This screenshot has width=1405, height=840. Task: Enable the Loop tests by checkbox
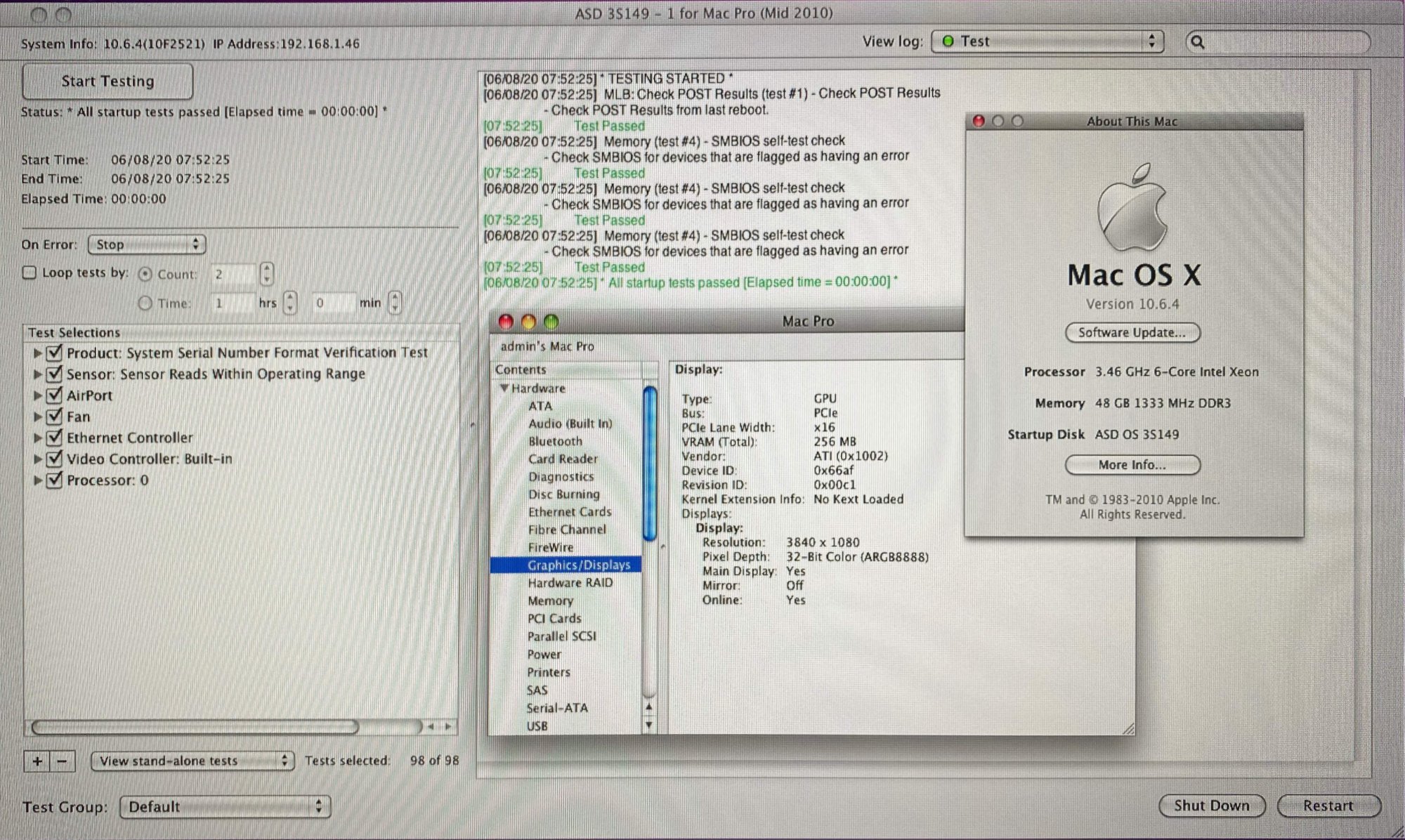pos(30,273)
